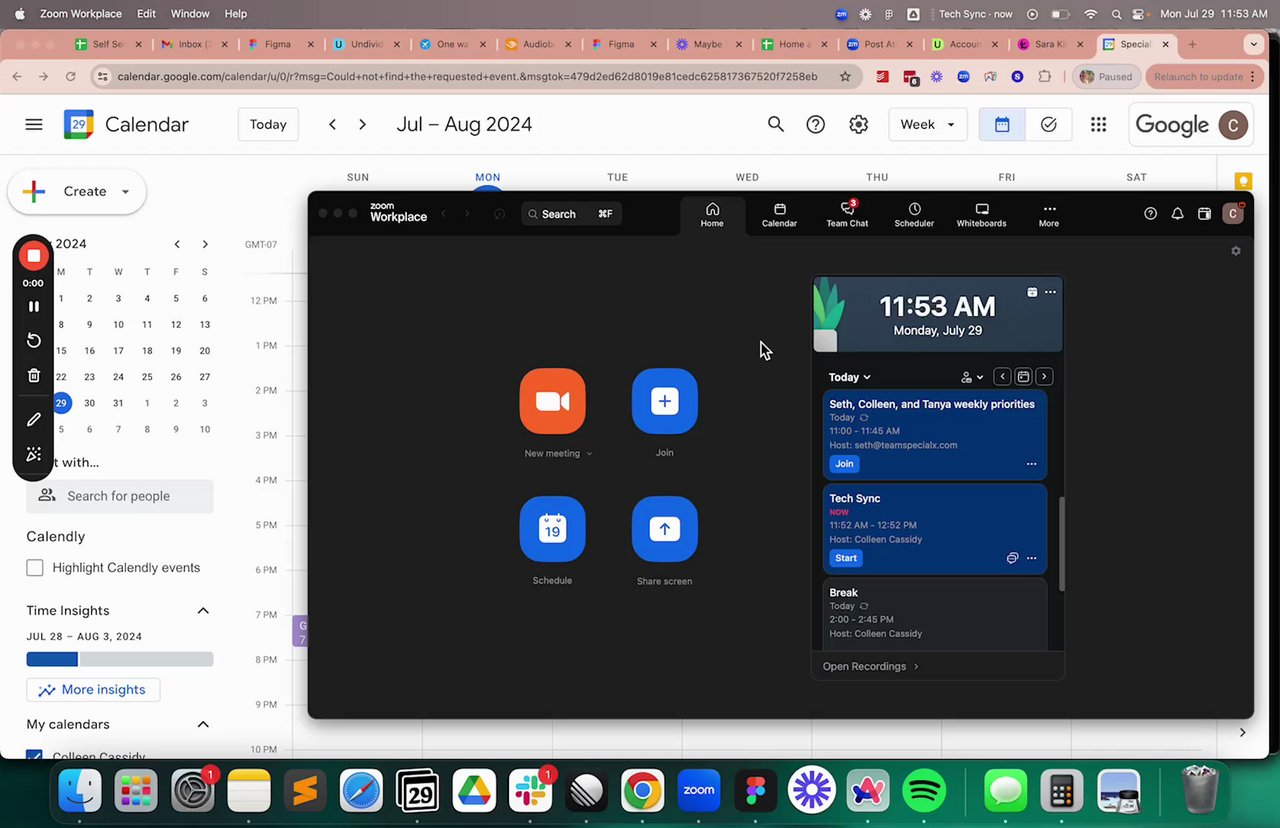Start a New meeting in Zoom
The image size is (1280, 828).
point(552,401)
